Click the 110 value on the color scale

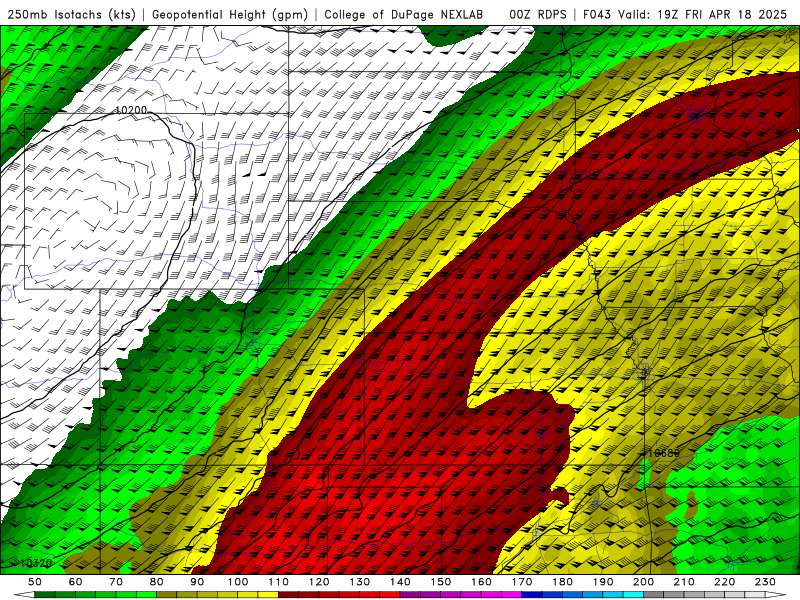tap(279, 582)
